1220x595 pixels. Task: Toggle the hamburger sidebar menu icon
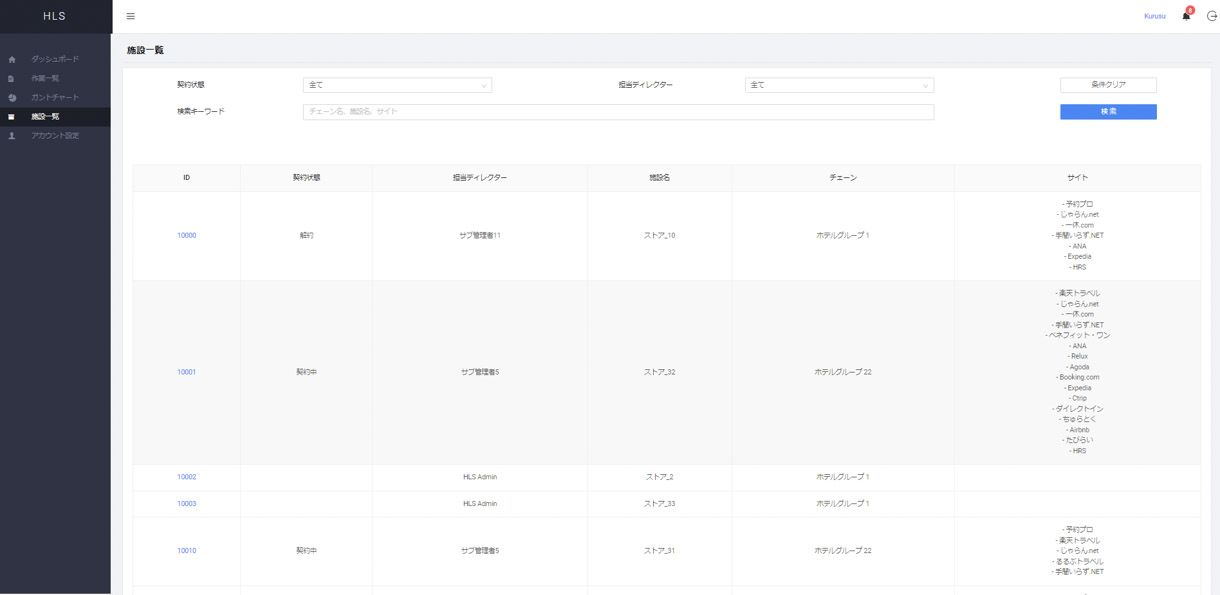pos(130,16)
